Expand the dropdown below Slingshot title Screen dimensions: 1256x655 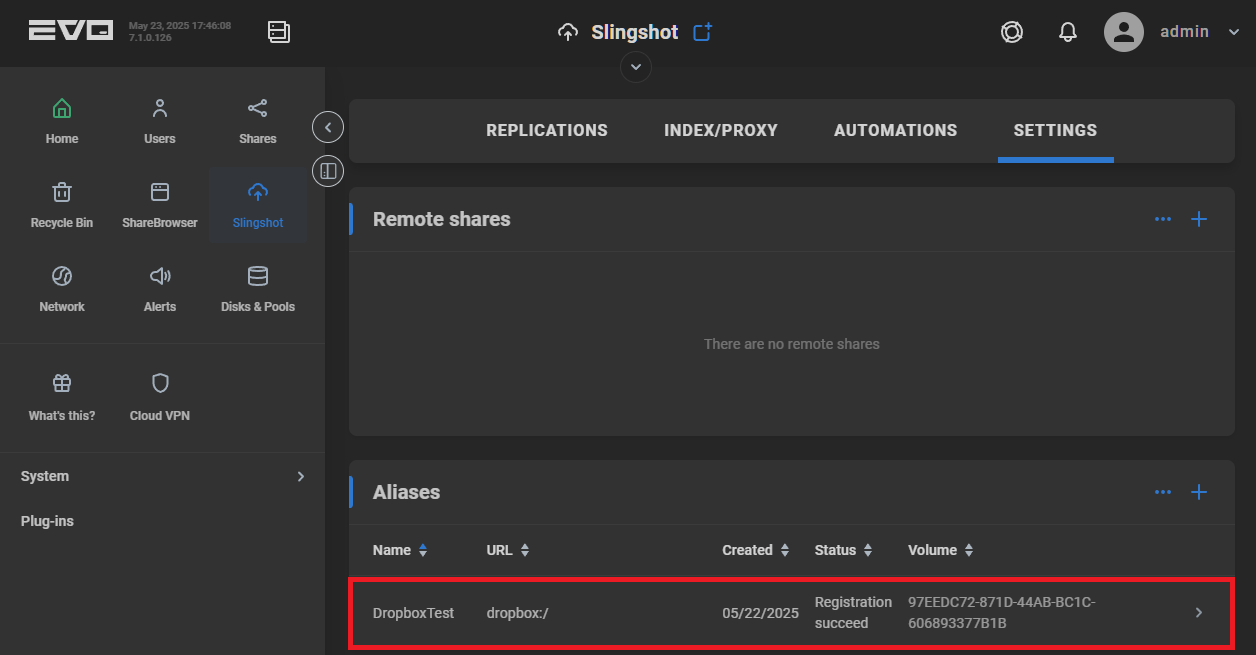pos(636,67)
